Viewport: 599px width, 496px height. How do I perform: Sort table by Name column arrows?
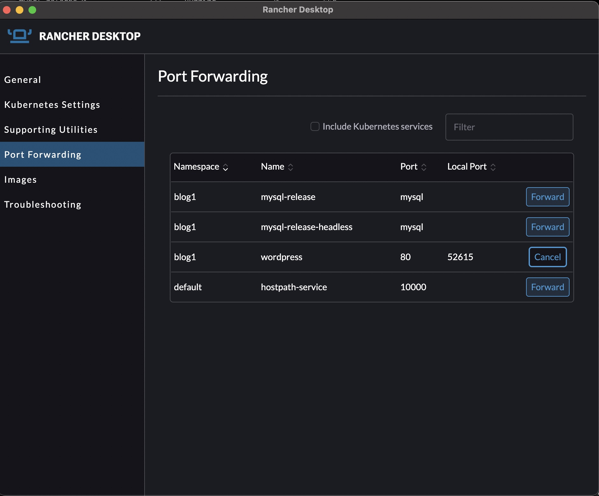click(290, 167)
